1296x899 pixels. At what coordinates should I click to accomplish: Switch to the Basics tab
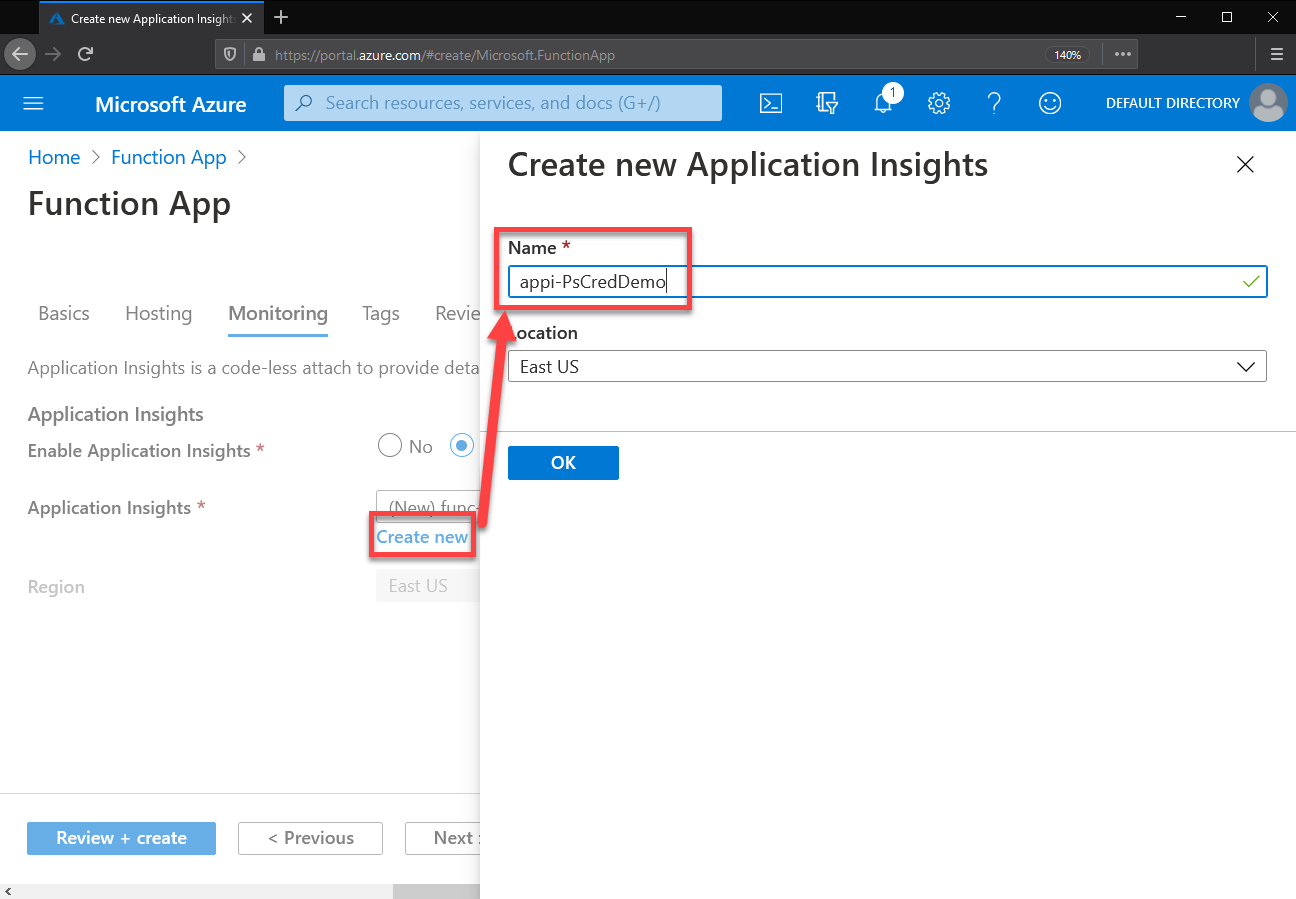click(64, 313)
